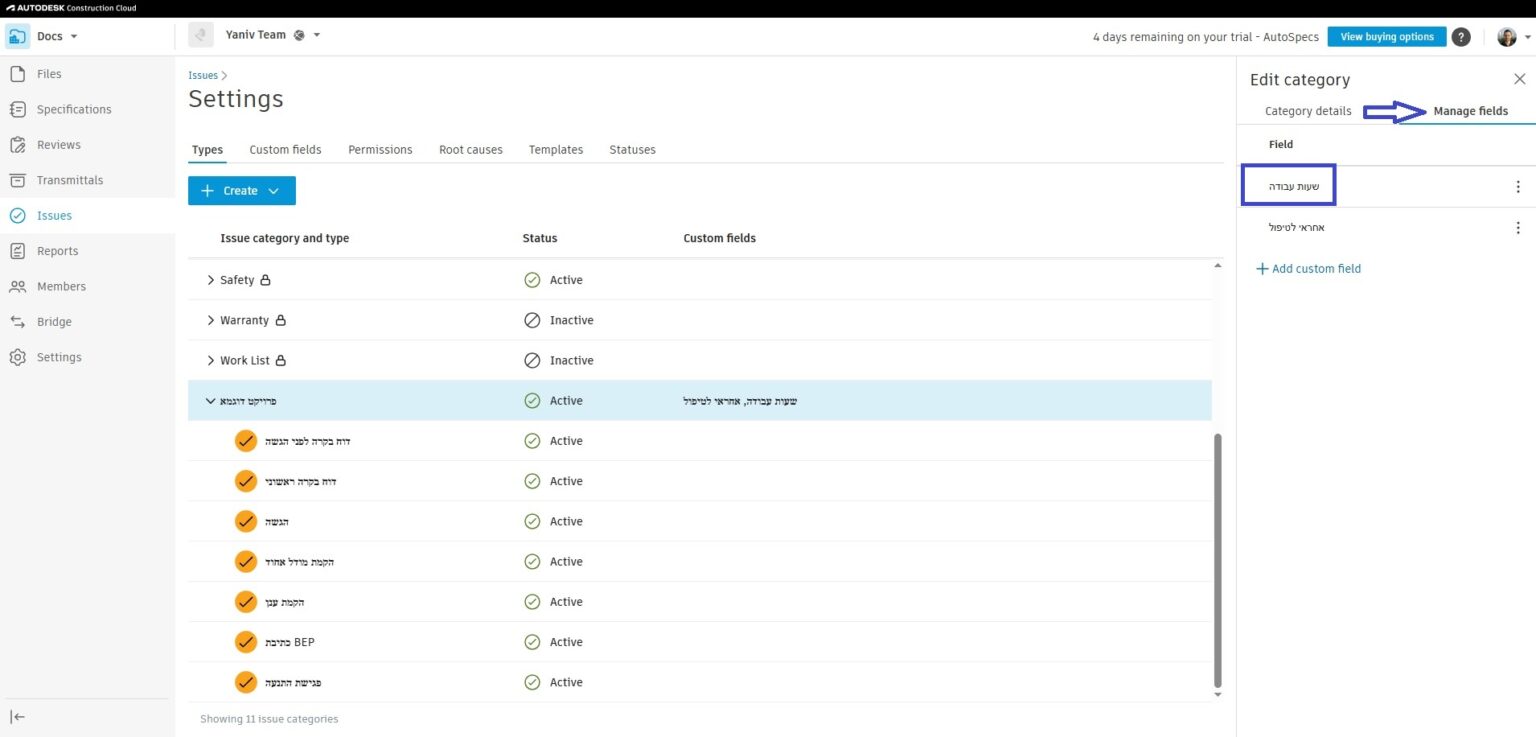Open Bridge in the sidebar

[54, 322]
